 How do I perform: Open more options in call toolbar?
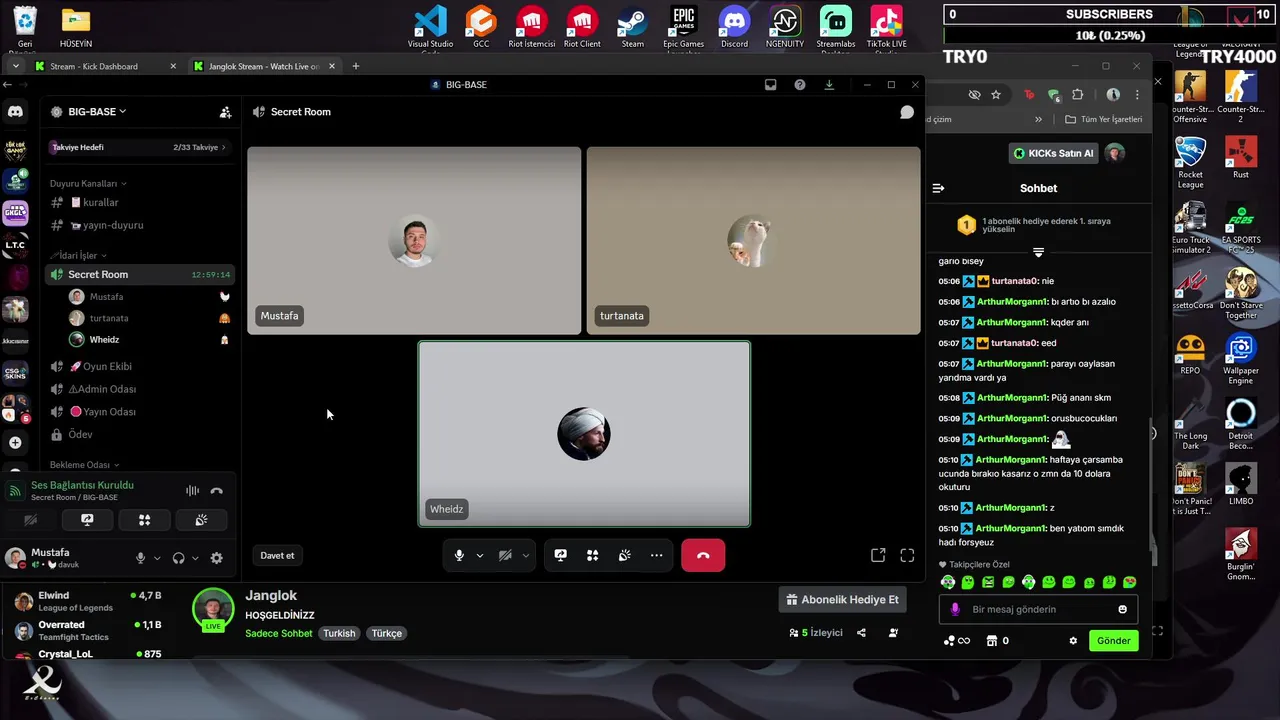coord(656,555)
